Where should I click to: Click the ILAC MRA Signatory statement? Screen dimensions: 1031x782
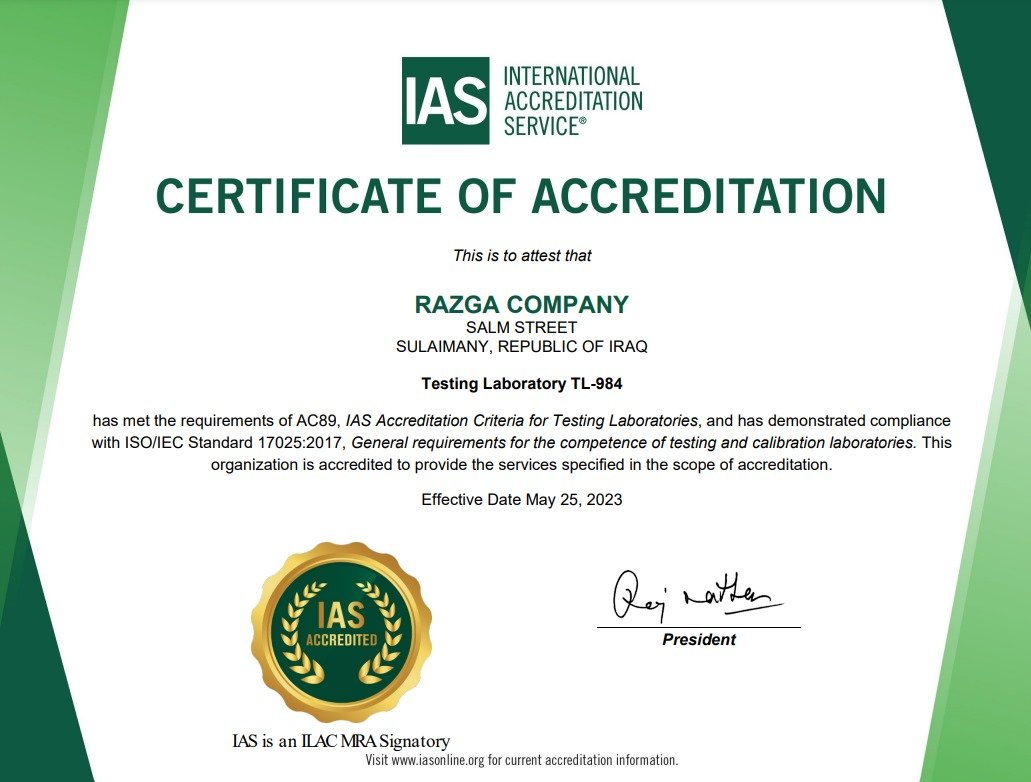[x=340, y=741]
